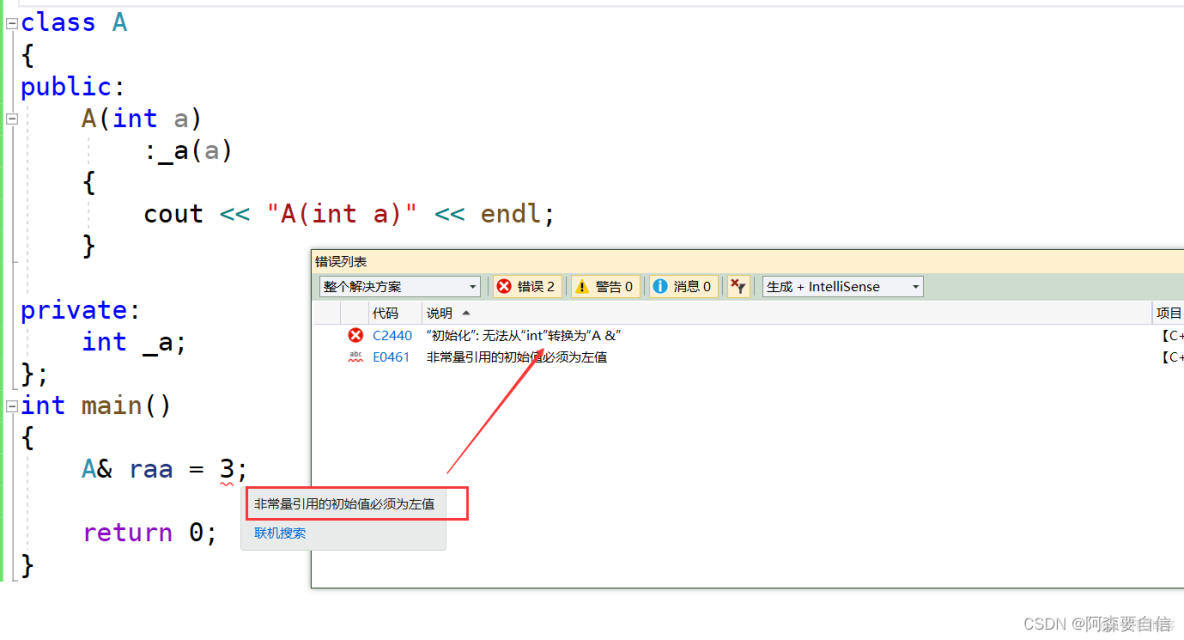
Task: Click the cout statement line
Action: tap(349, 214)
